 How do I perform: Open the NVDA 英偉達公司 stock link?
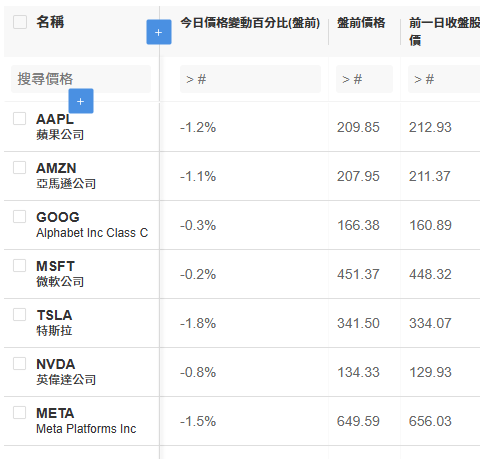pos(66,372)
